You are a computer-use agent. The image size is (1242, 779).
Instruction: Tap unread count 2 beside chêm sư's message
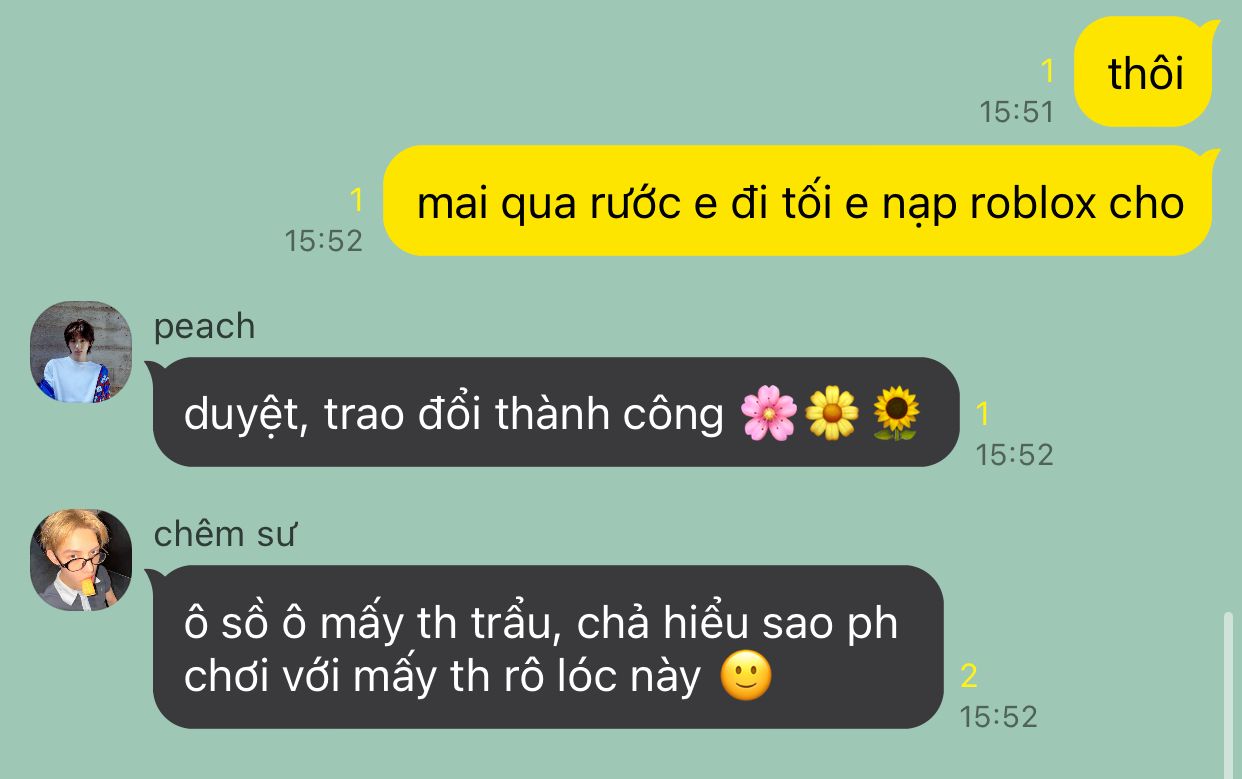pyautogui.click(x=969, y=676)
